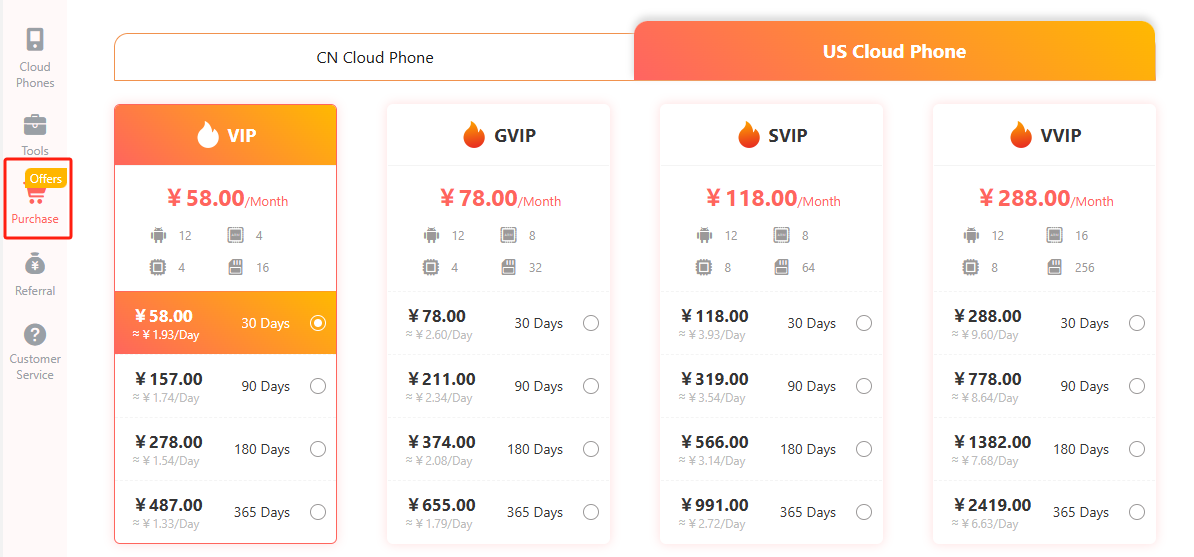The image size is (1194, 557).
Task: Click the Offers badge
Action: (x=46, y=178)
